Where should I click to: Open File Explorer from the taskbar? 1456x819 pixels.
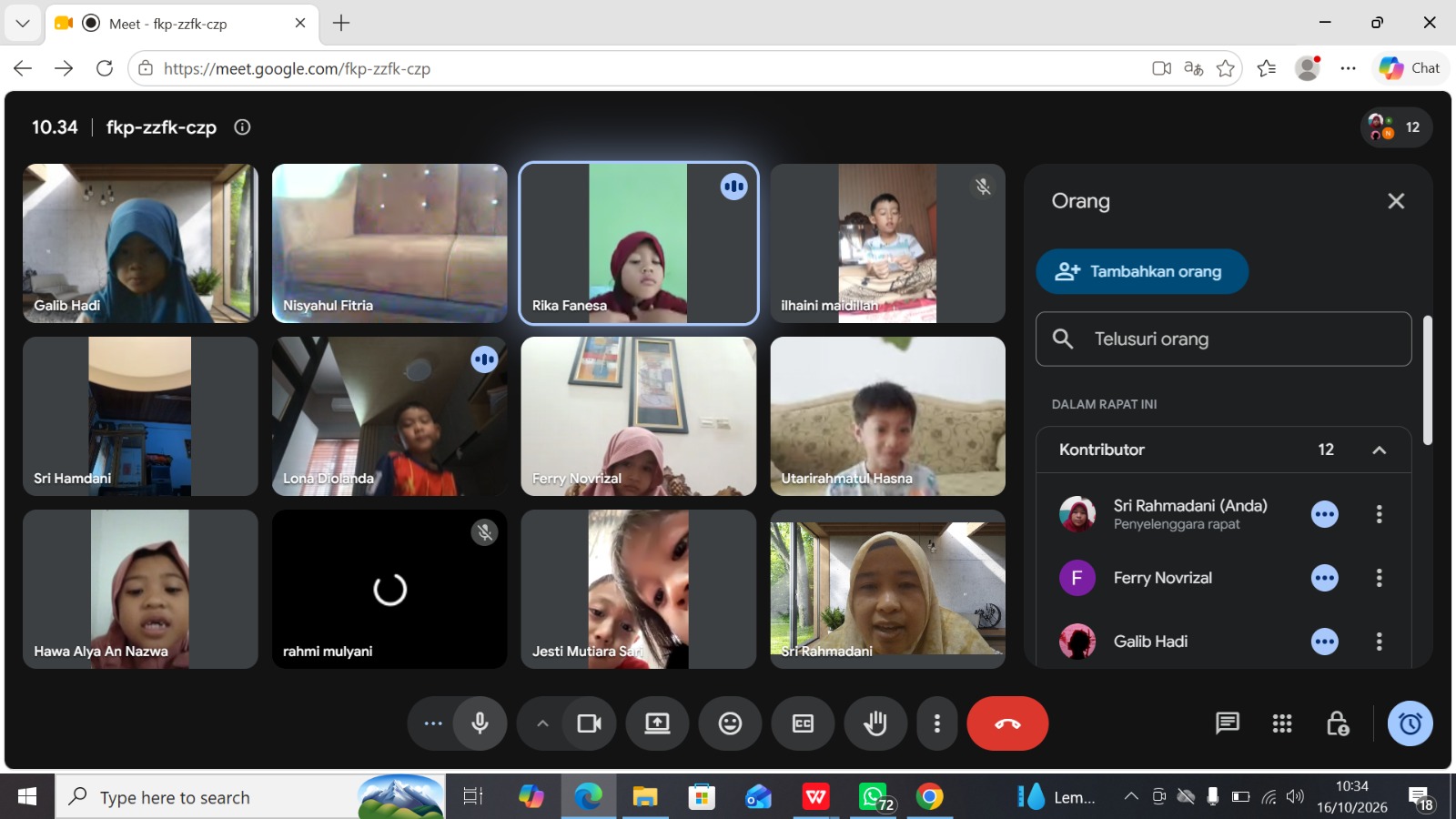tap(645, 797)
